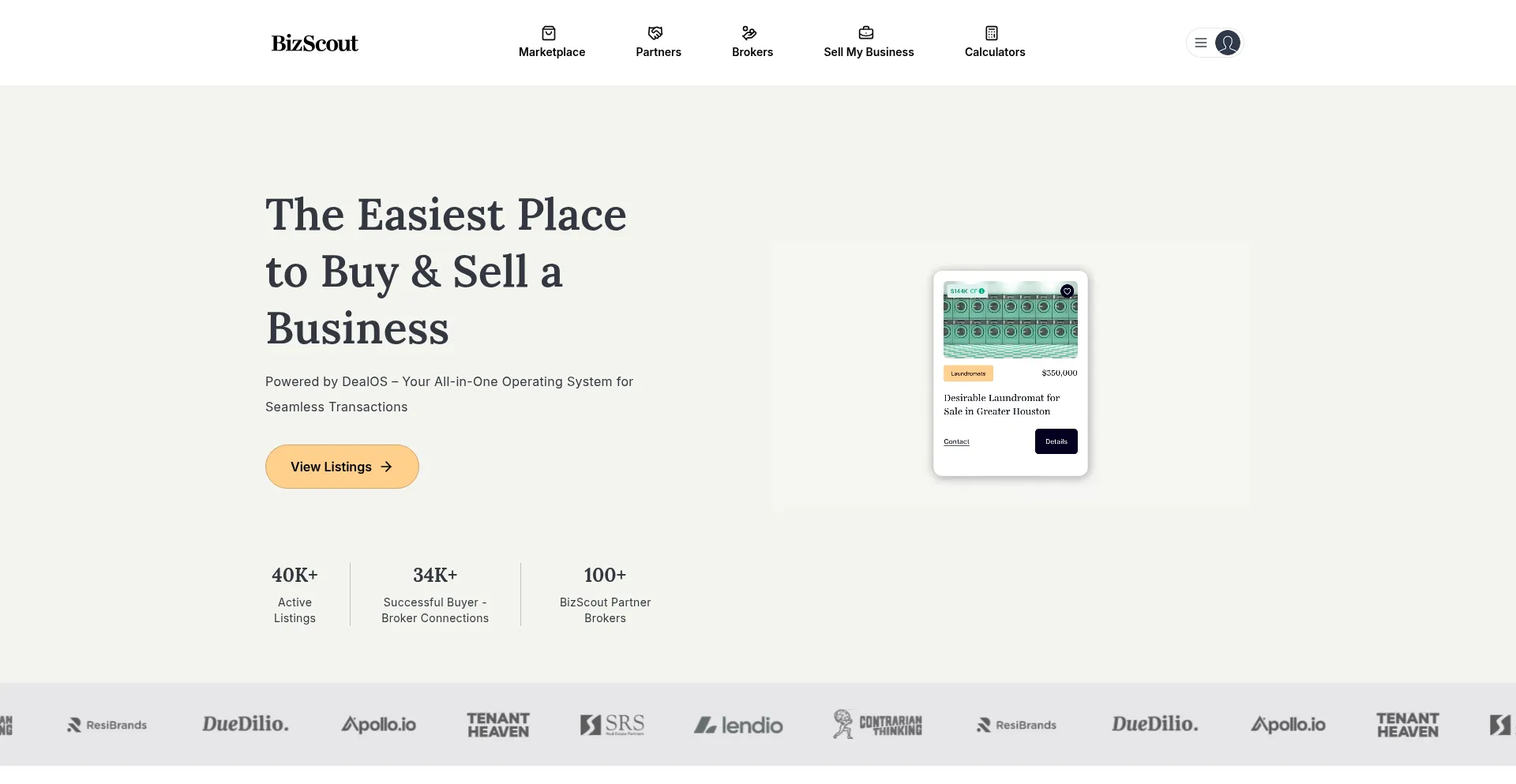This screenshot has height=784, width=1516.
Task: Open the Marketplace menu item
Action: (552, 52)
